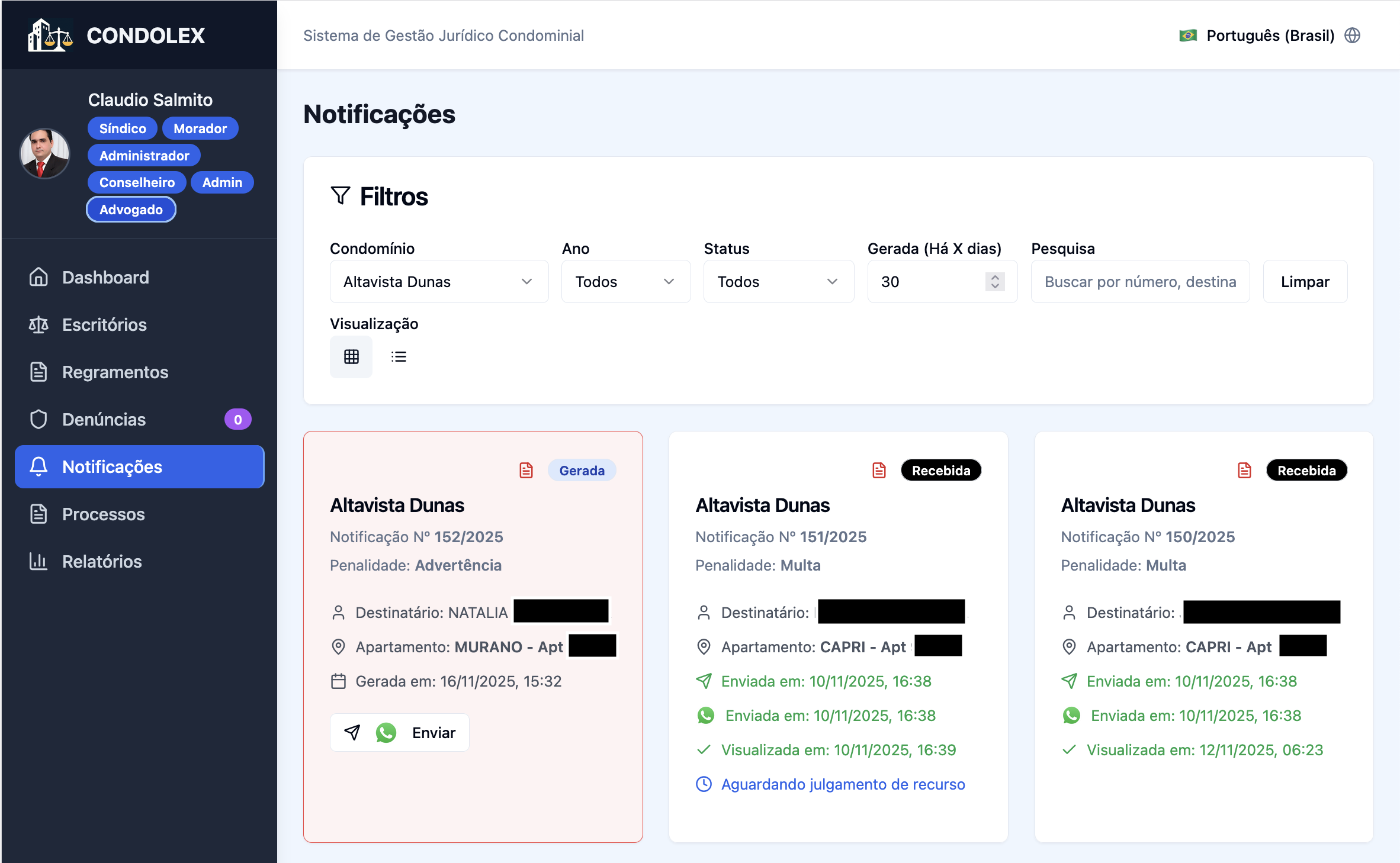Open the Condomínio dropdown showing Altavista Dunas
1400x863 pixels.
(439, 282)
